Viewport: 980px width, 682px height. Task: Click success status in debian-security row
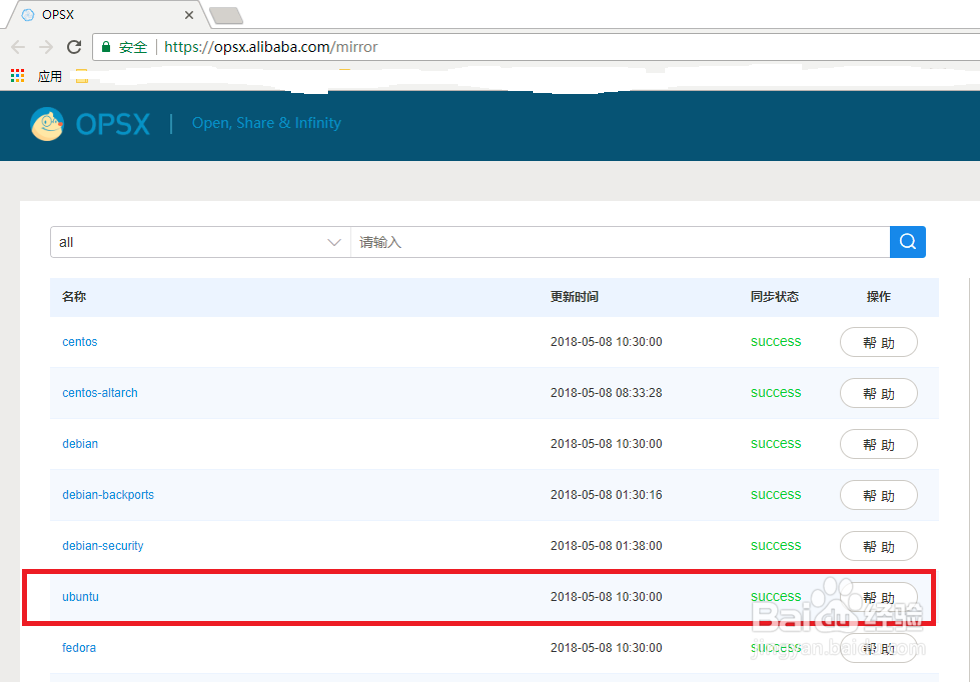[776, 545]
